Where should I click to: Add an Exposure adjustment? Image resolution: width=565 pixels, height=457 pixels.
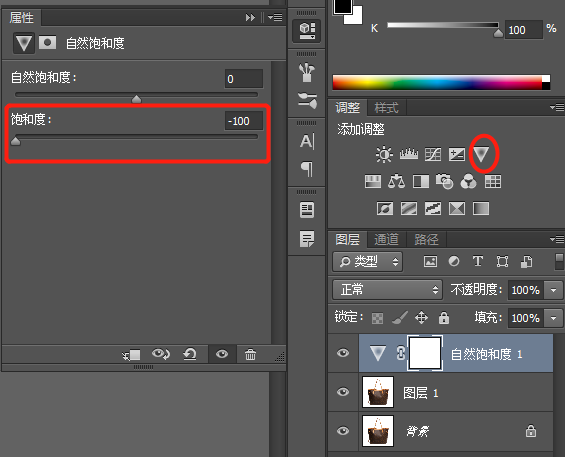(457, 155)
